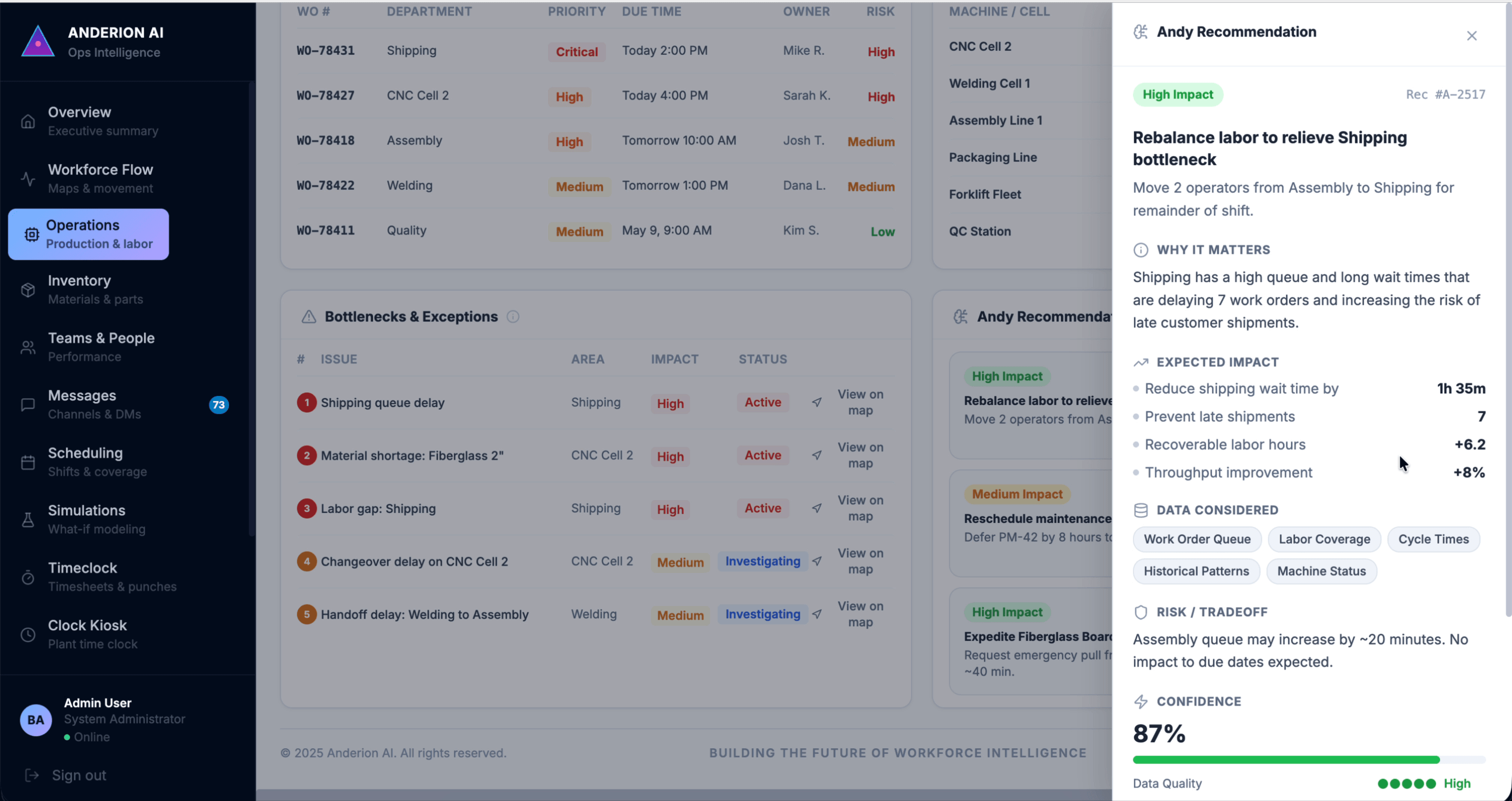
Task: Click the Clock Kiosk clock icon
Action: pos(28,635)
